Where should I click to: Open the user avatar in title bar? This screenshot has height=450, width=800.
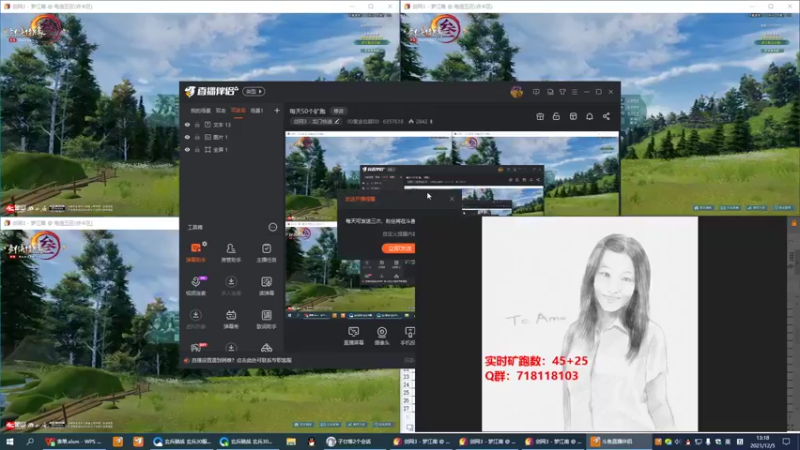[x=516, y=92]
